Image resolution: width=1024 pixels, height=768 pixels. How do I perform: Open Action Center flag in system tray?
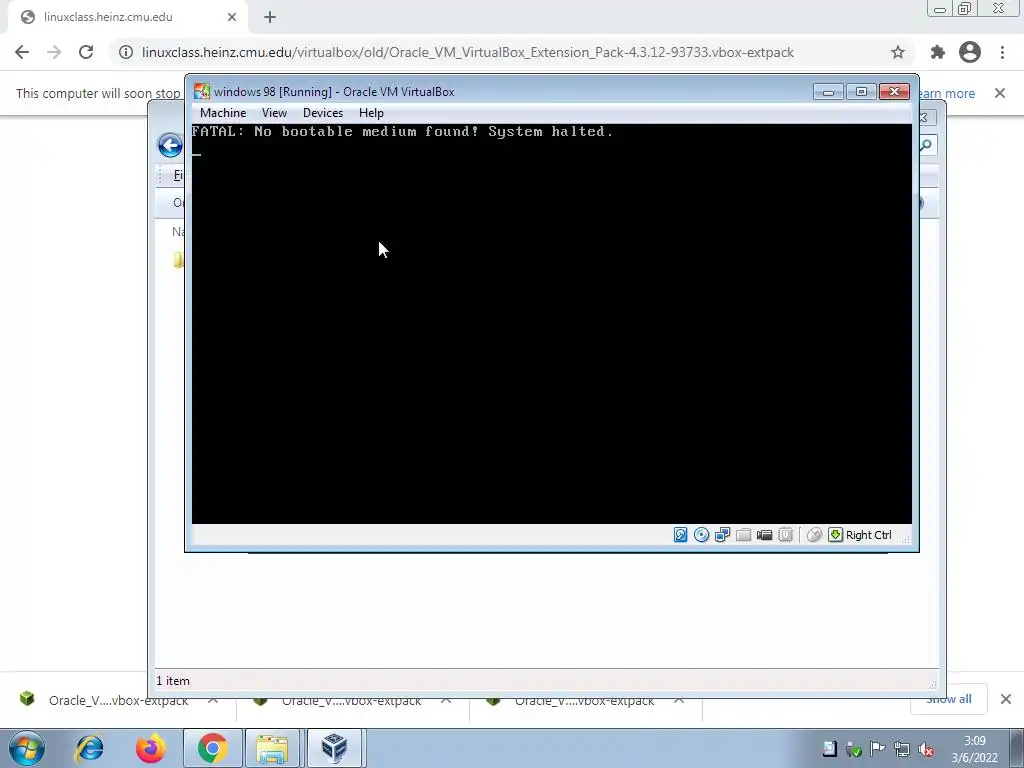tap(878, 750)
